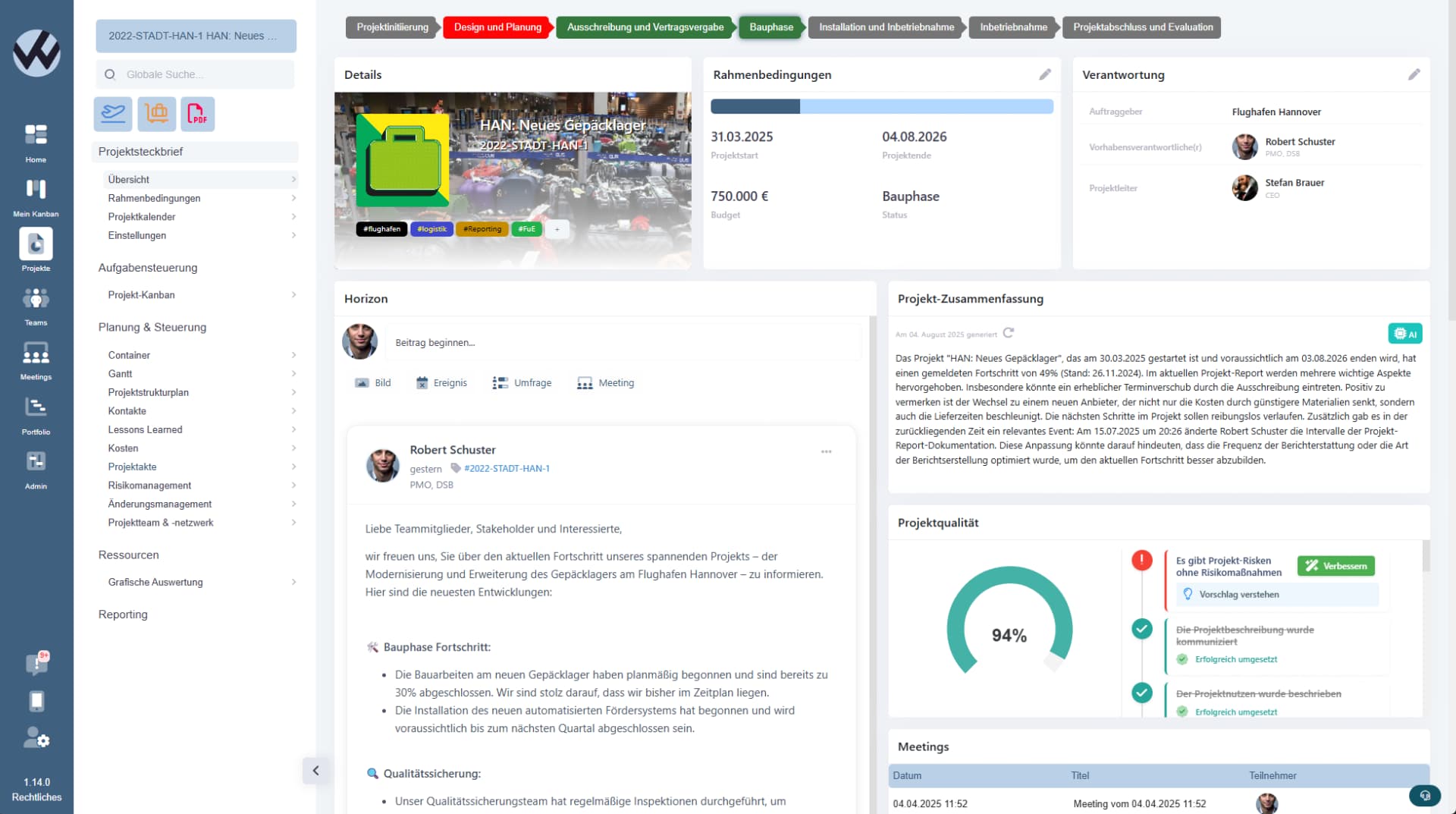Open the #2022-STADT-HAN-1 tag link
1456x814 pixels.
[x=507, y=469]
